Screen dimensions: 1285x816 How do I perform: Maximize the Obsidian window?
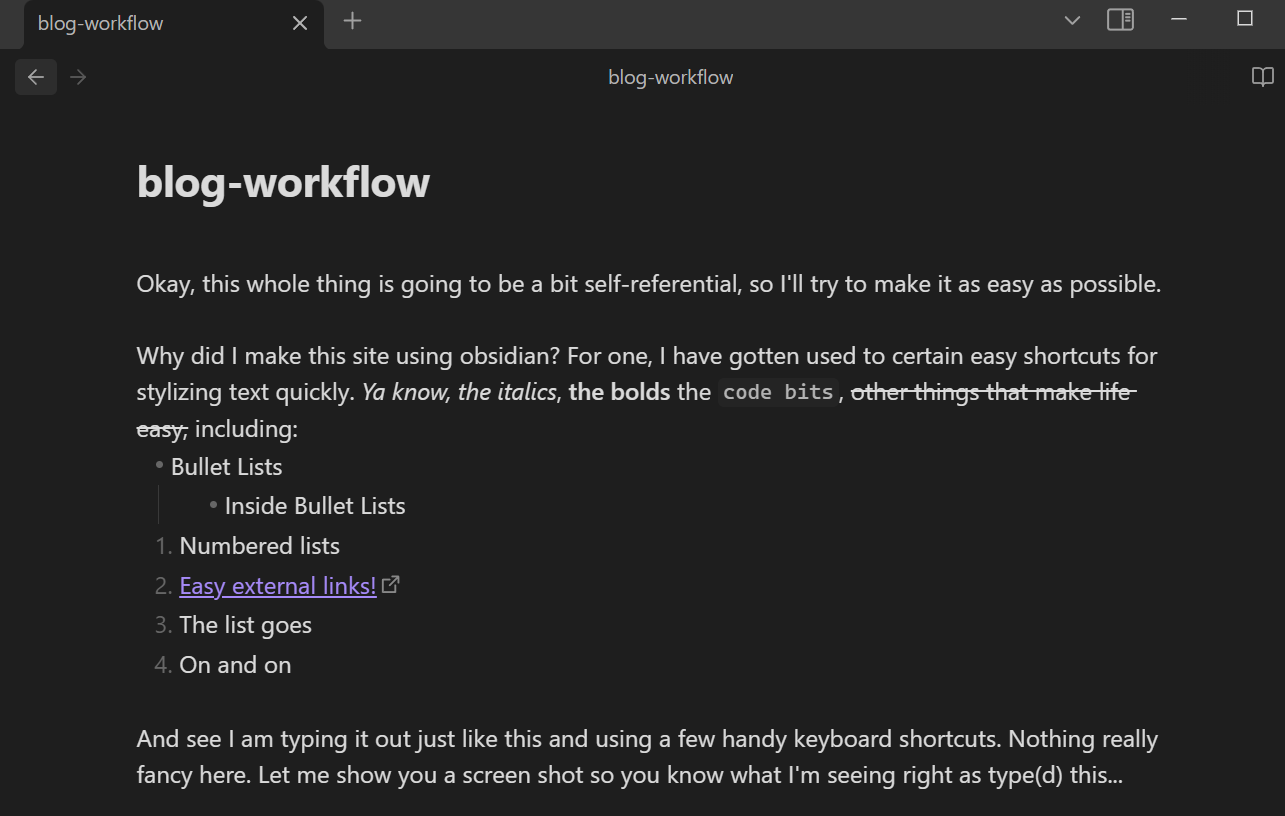tap(1244, 19)
